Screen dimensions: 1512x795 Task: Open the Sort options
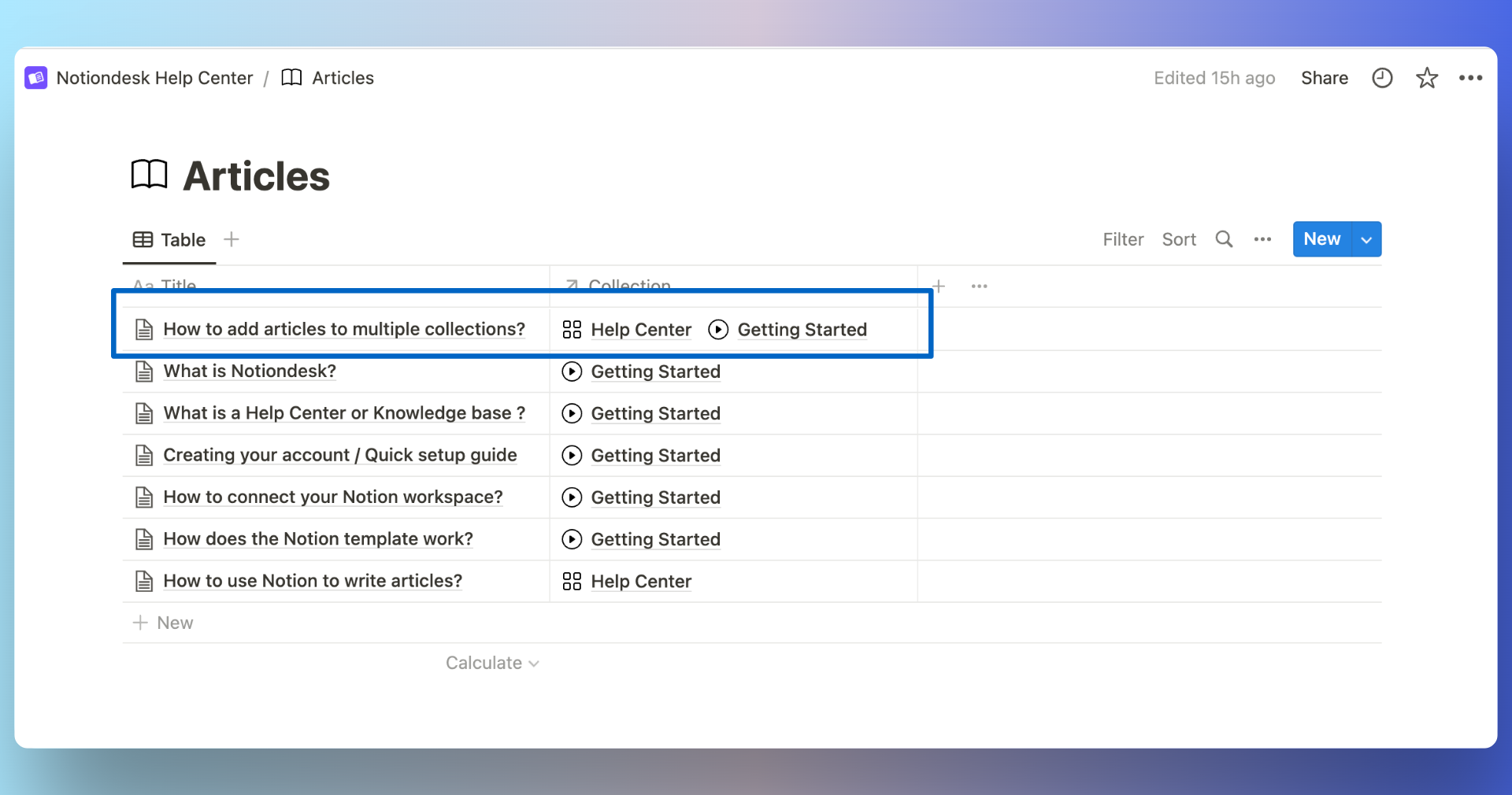[x=1178, y=239]
